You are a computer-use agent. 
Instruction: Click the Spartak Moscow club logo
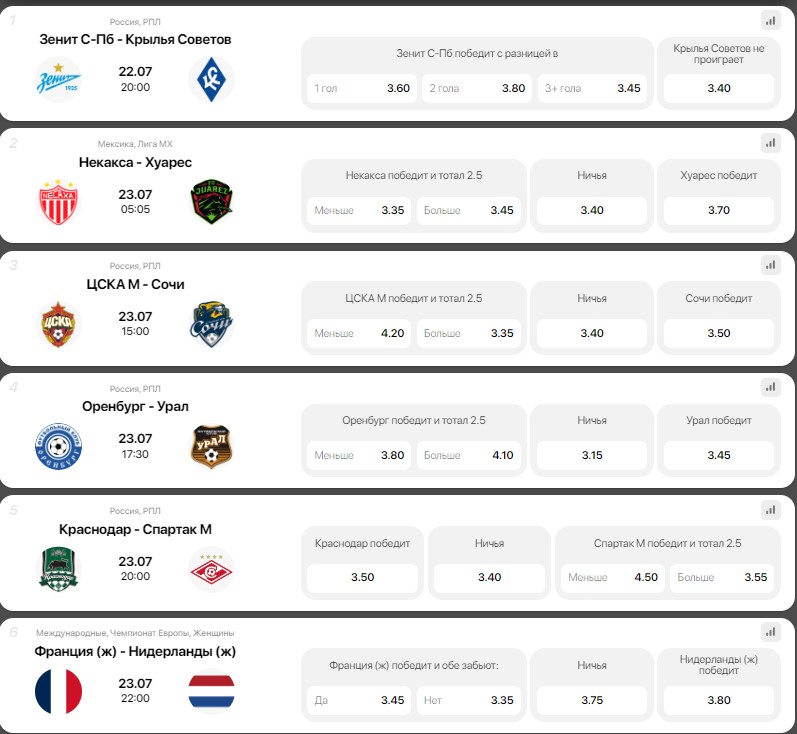pyautogui.click(x=211, y=570)
